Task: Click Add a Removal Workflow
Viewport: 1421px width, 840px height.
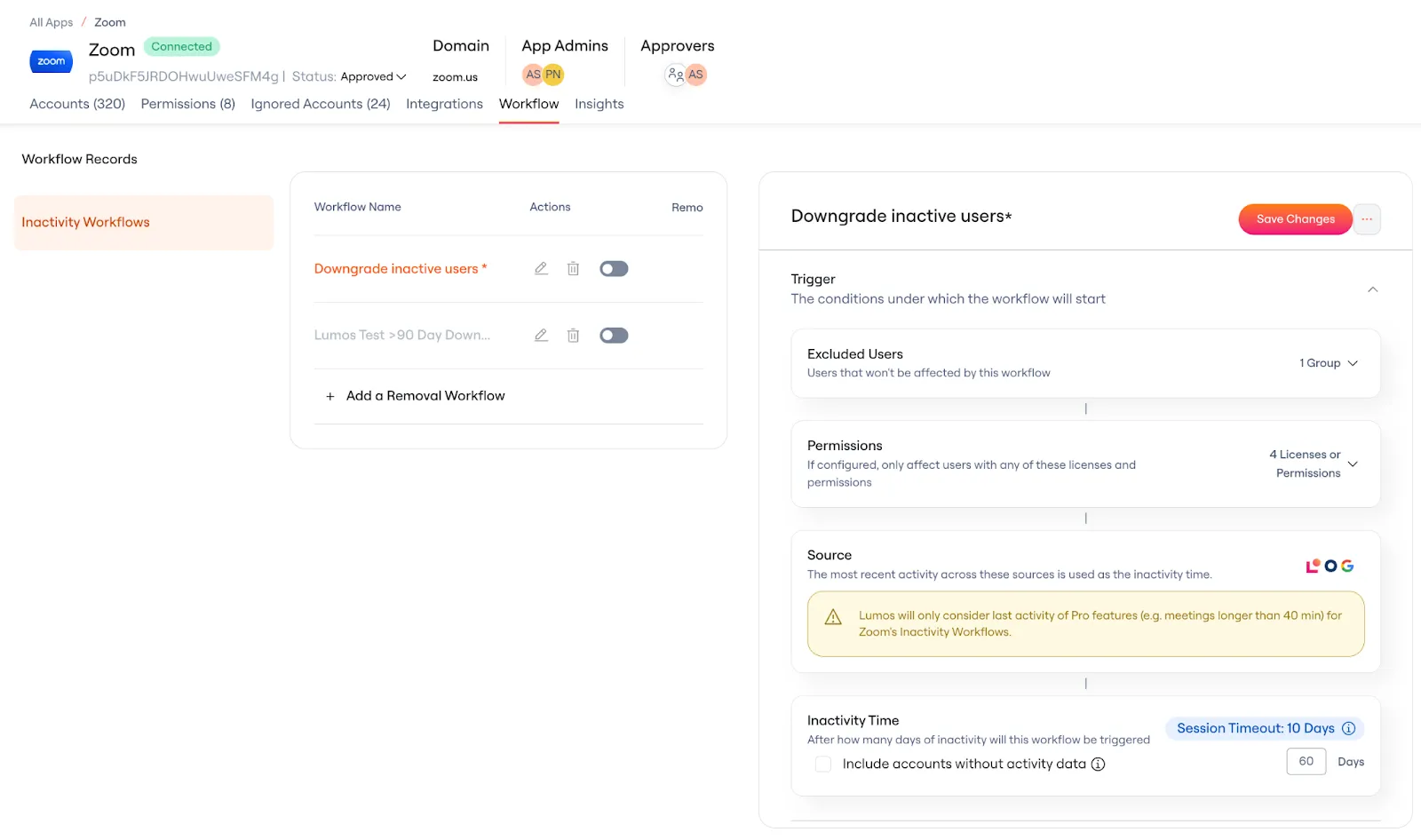Action: coord(425,396)
